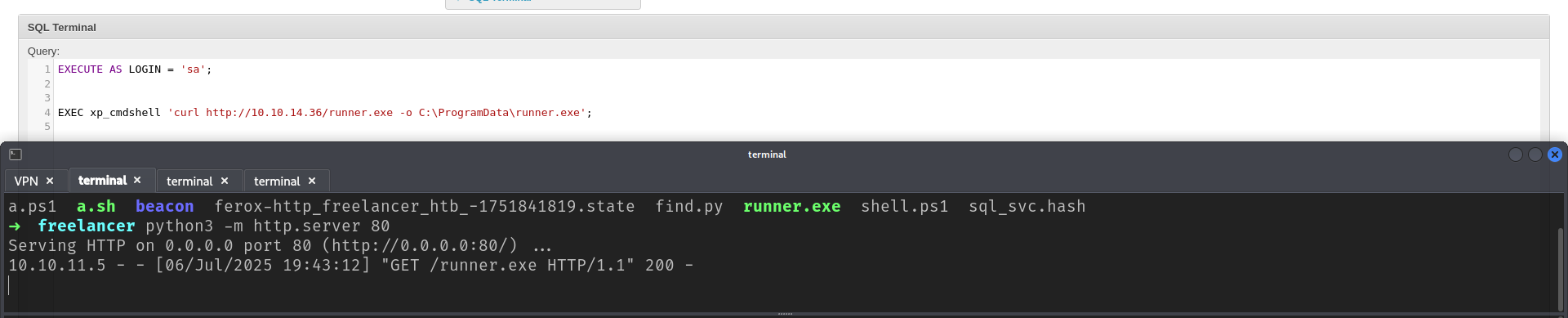Click the 'sa' string literal in query
The height and width of the screenshot is (318, 1568).
(193, 69)
